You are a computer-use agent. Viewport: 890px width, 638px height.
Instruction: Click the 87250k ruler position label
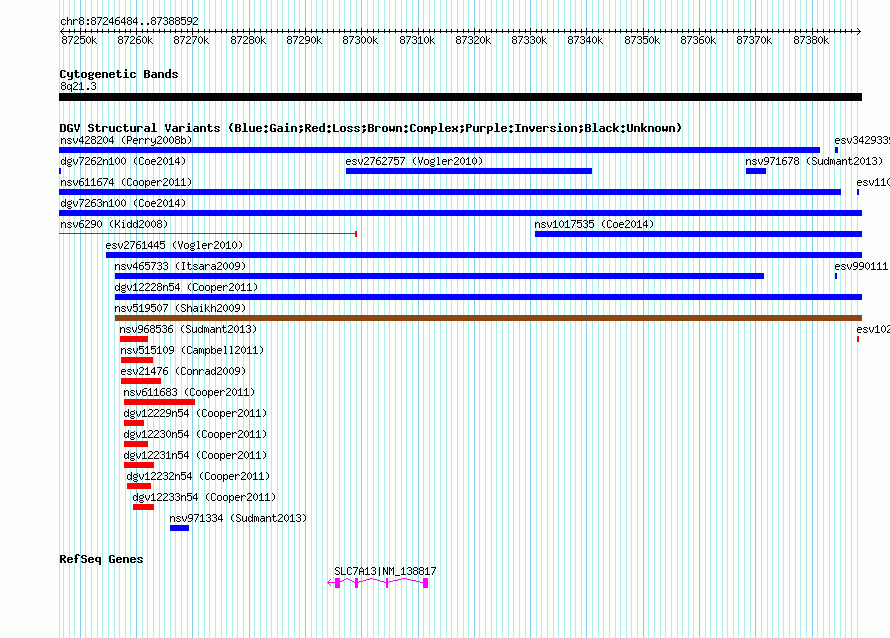point(79,40)
